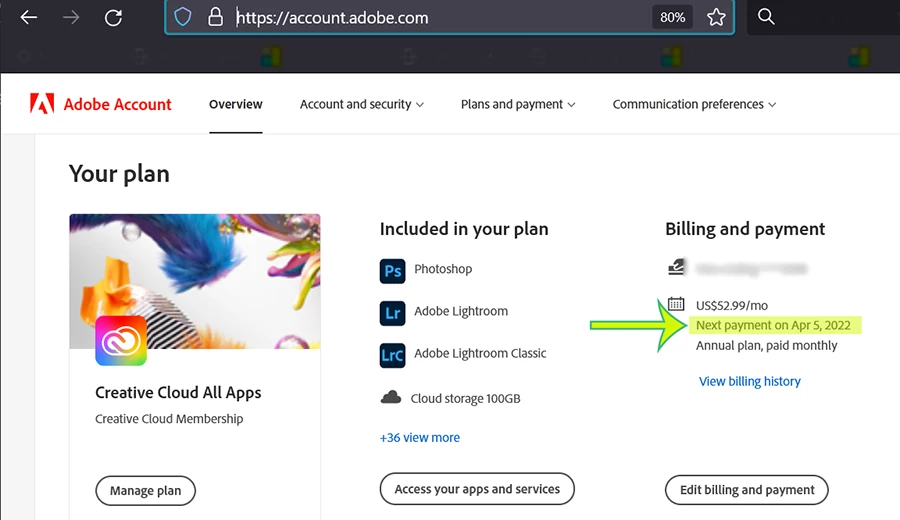Bookmark this page with the star icon

pyautogui.click(x=716, y=17)
